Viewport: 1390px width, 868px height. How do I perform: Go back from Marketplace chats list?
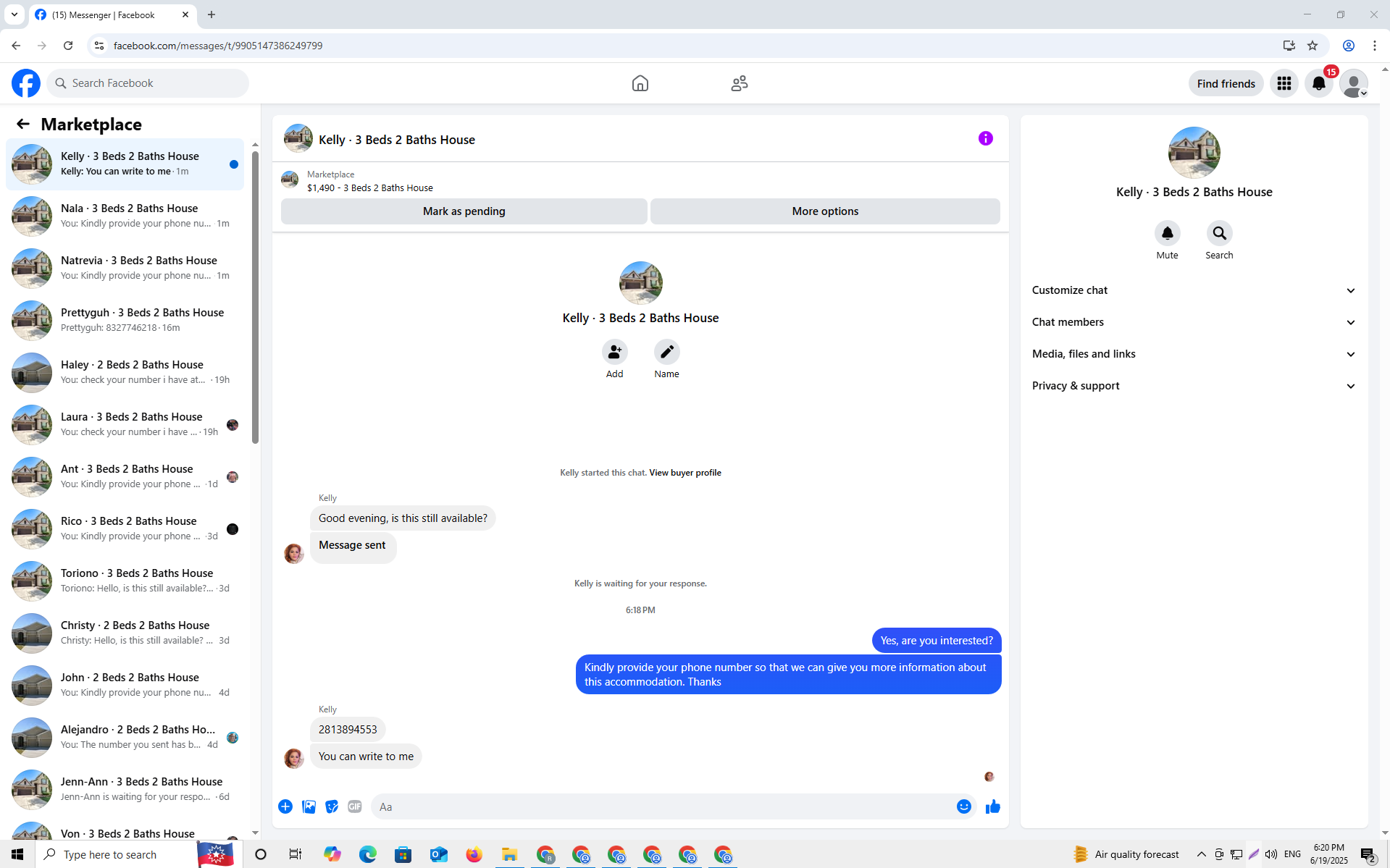click(23, 124)
